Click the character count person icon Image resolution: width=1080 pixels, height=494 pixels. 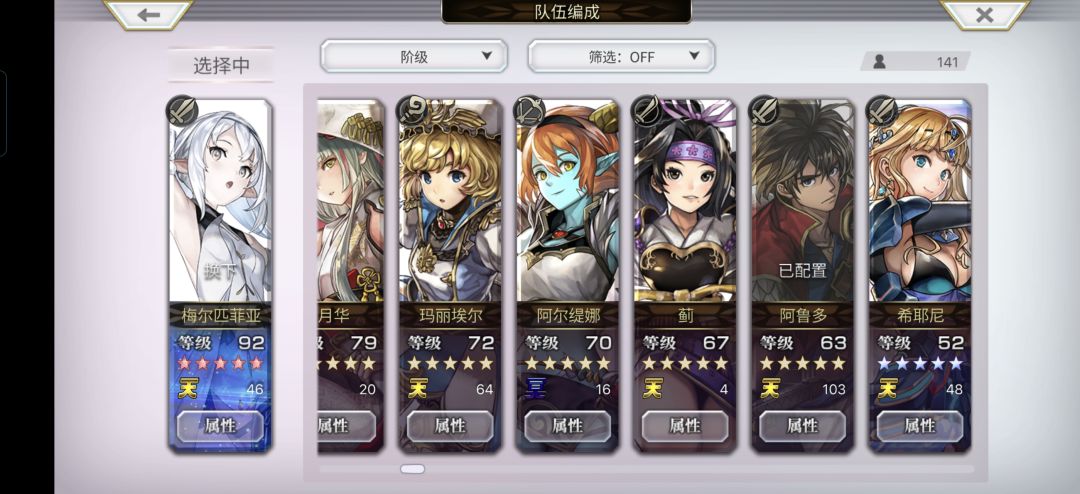pos(879,62)
